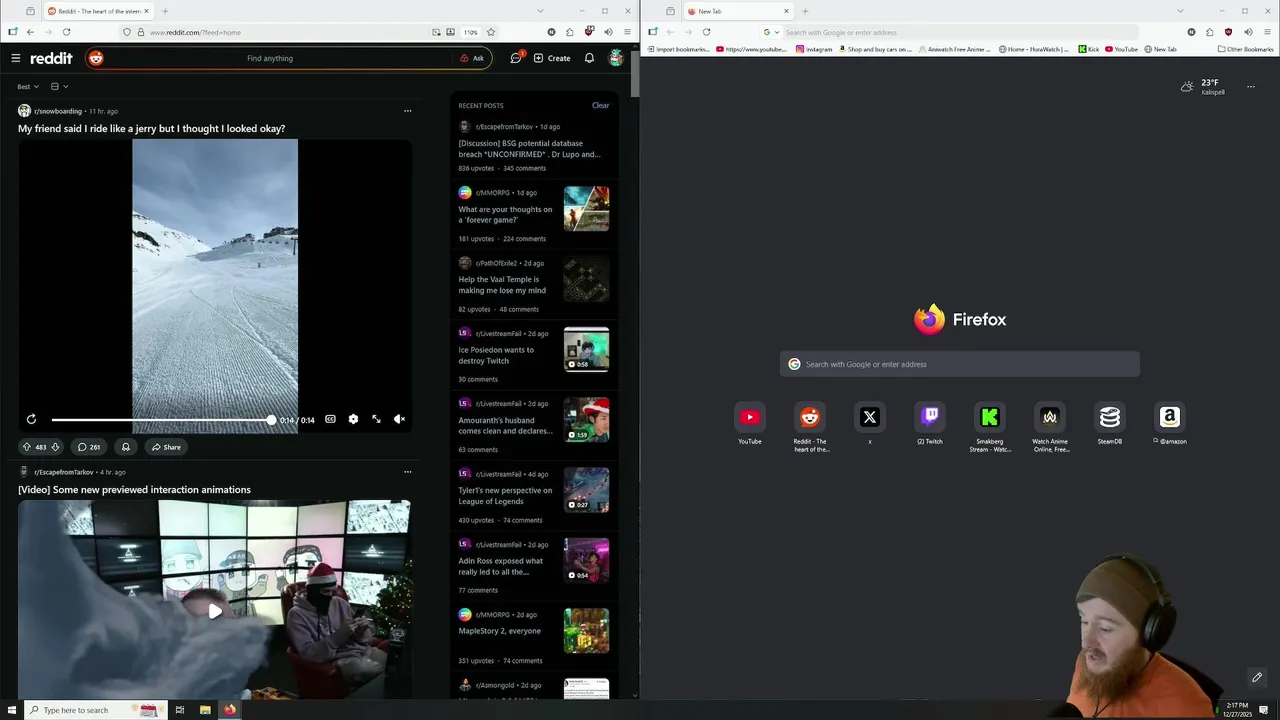Open r/snowboarding subreddit link
The image size is (1280, 720).
58,111
